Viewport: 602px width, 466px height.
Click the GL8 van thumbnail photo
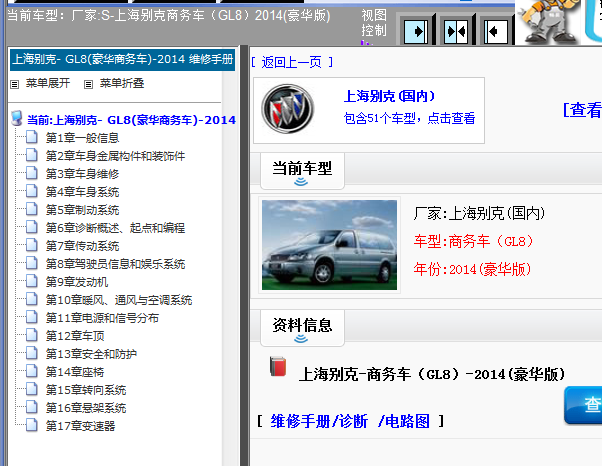pos(329,245)
